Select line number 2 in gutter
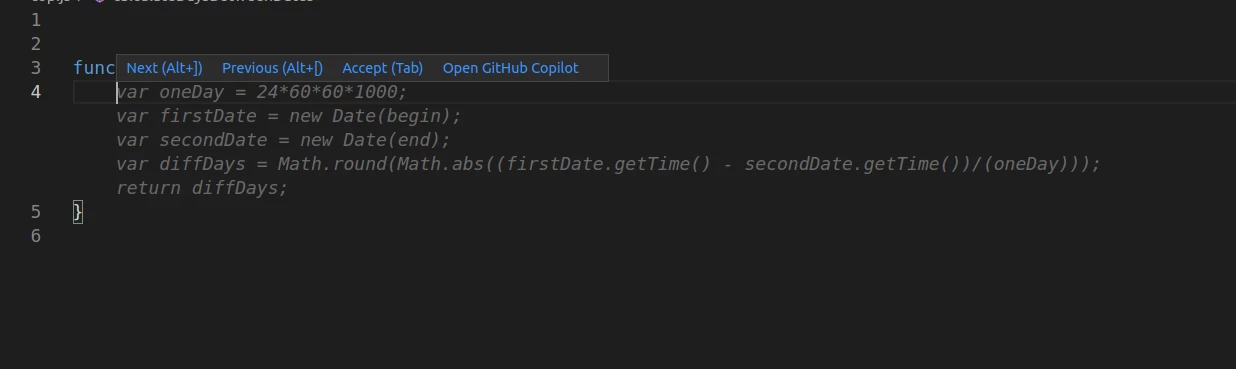The width and height of the screenshot is (1236, 369). point(36,44)
